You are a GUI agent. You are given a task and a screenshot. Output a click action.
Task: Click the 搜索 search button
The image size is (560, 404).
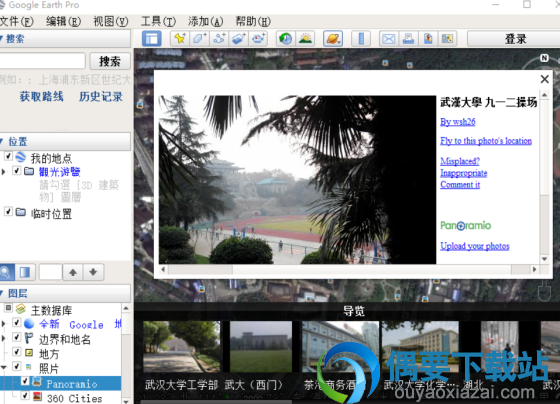[110, 61]
